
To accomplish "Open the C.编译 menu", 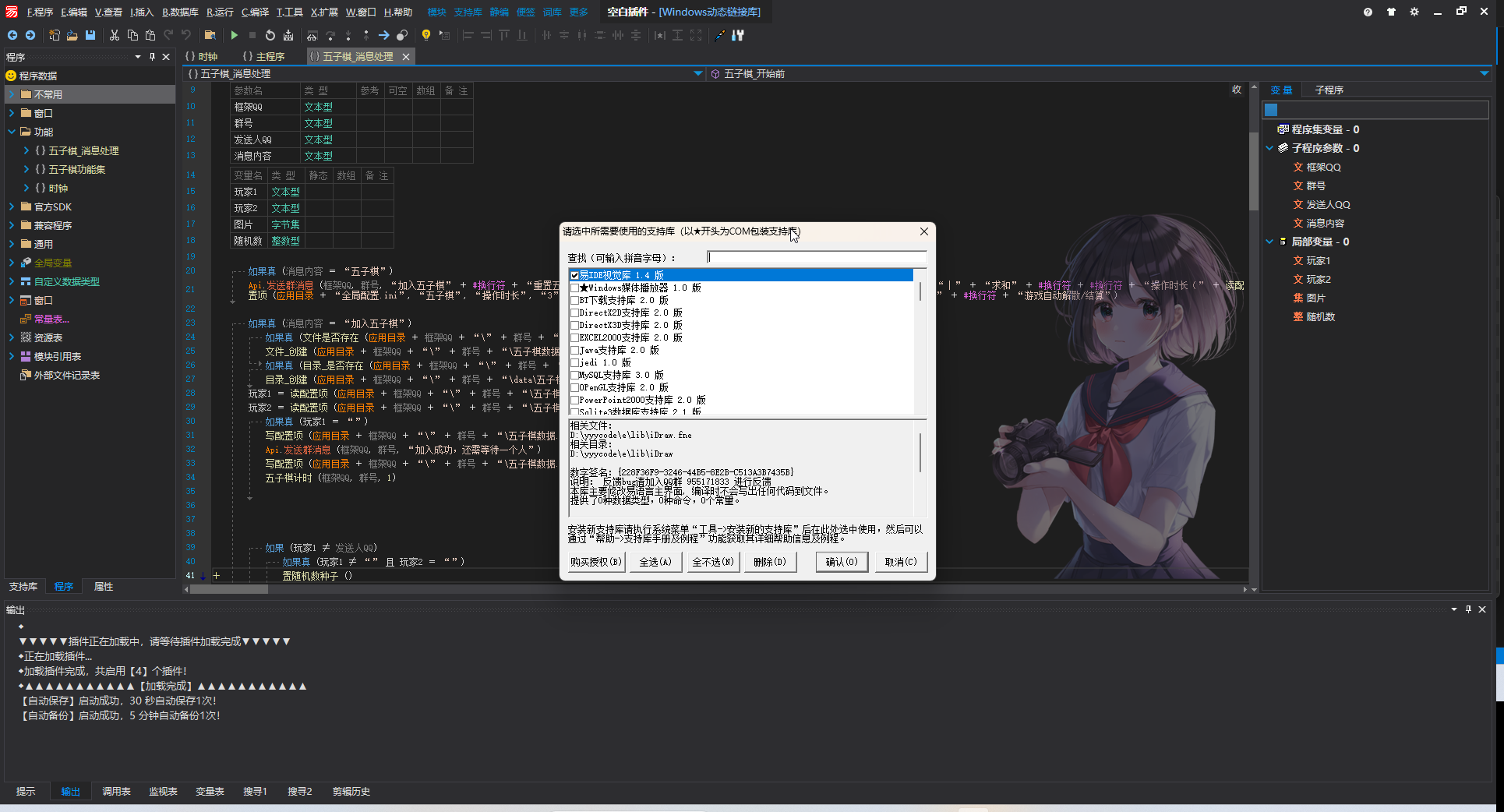I will (x=255, y=12).
